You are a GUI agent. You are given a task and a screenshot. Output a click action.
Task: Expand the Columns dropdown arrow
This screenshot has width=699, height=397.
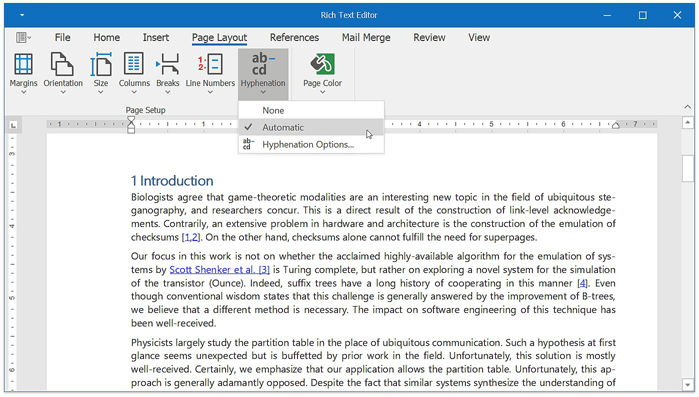134,92
